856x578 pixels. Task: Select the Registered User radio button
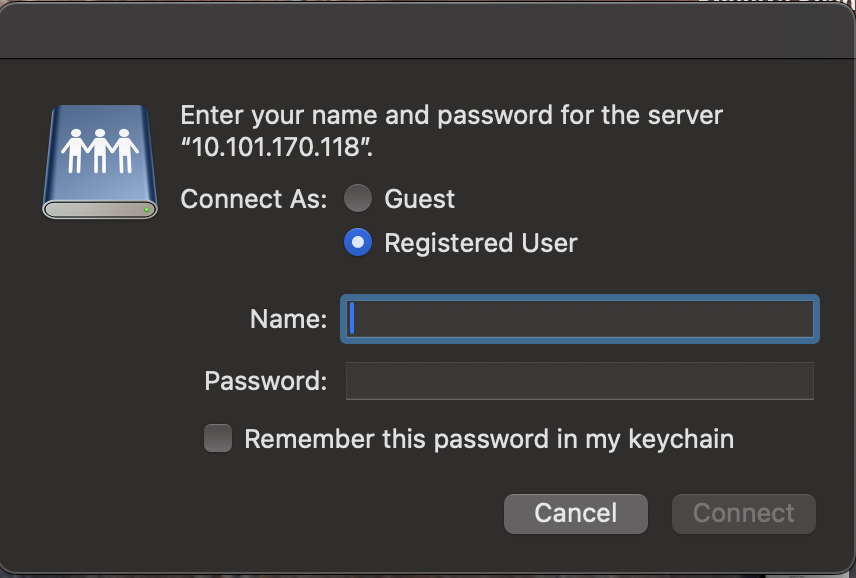(x=358, y=242)
